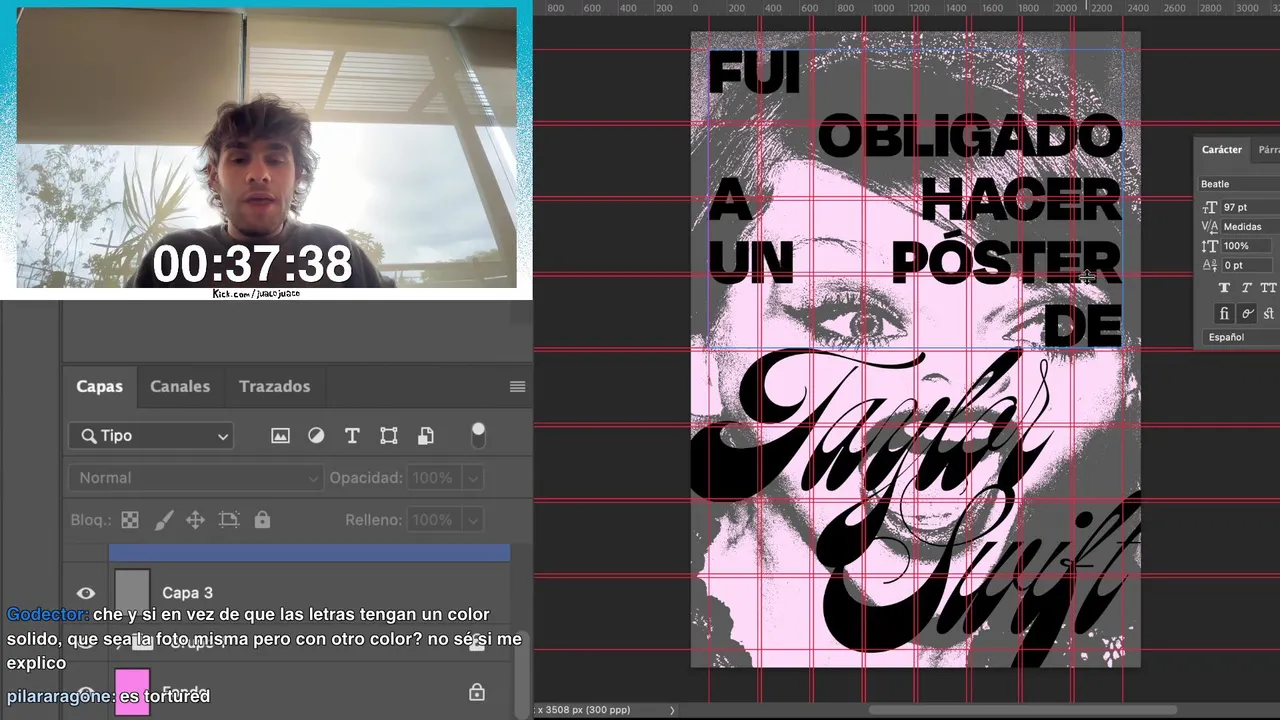This screenshot has height=720, width=1280.
Task: Click the Opacidad 100% field
Action: (x=435, y=478)
